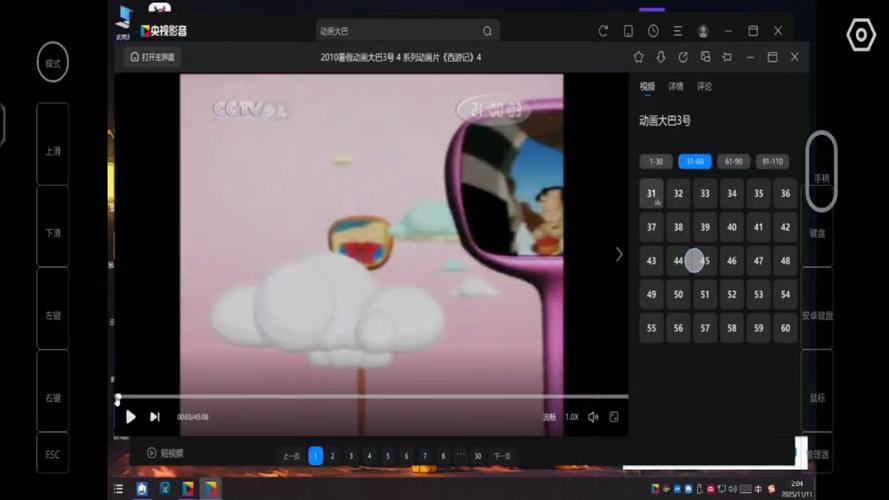889x500 pixels.
Task: Click the 上滑 overlay button
Action: [53, 144]
